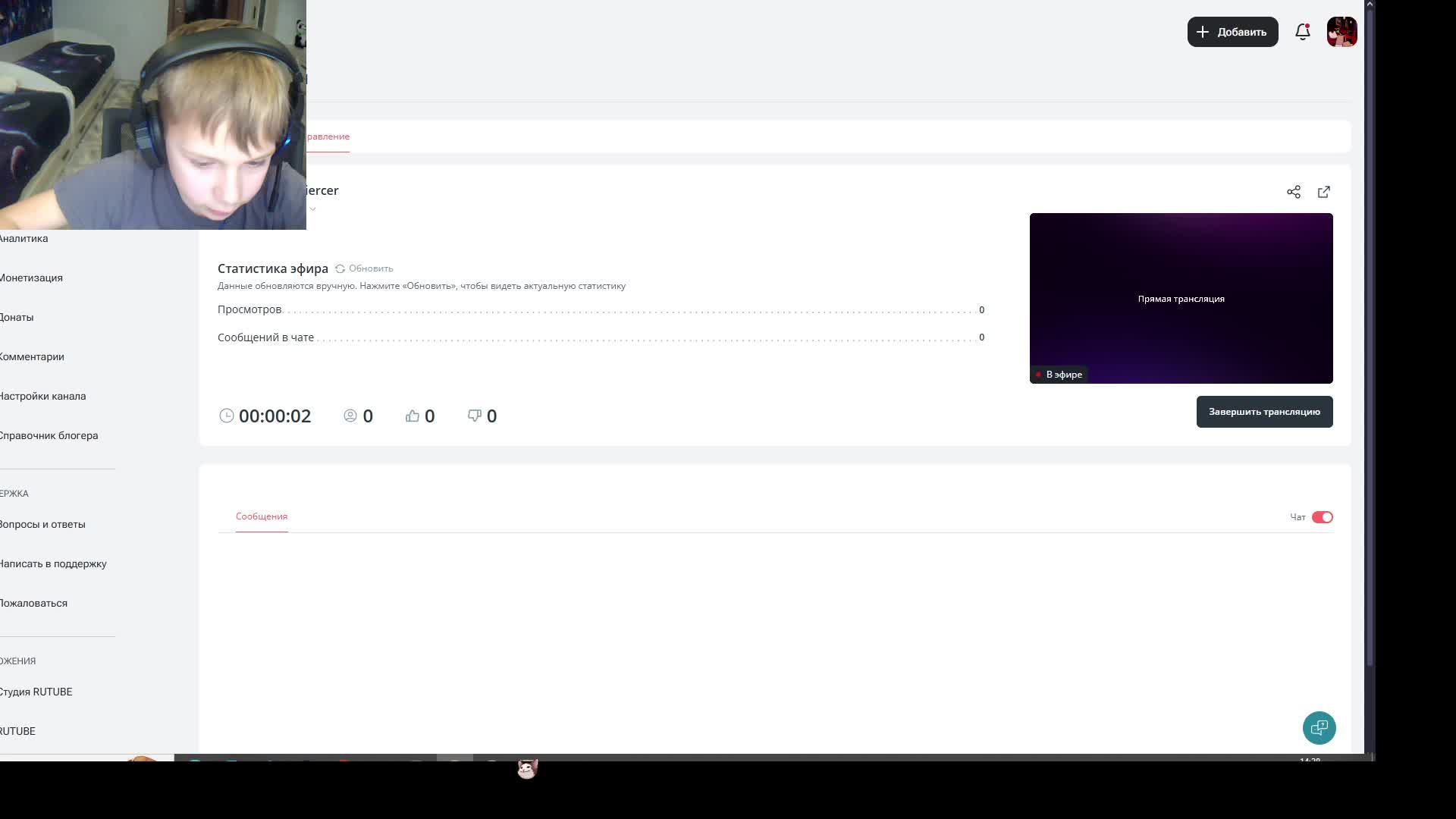Open Аналитика in the sidebar
The image size is (1456, 819).
[24, 238]
